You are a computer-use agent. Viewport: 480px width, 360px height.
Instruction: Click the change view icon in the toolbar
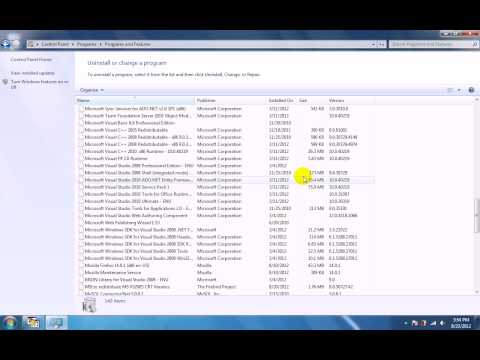(450, 90)
